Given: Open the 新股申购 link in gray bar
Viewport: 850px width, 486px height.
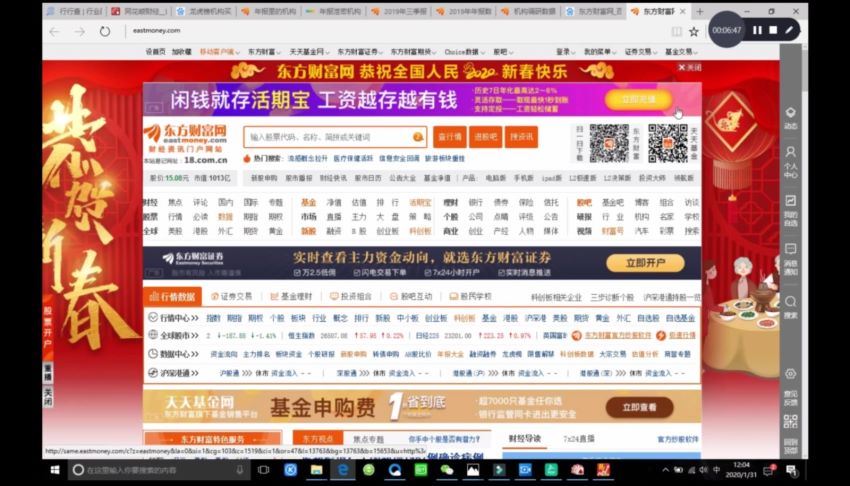Looking at the screenshot, I should tap(264, 178).
